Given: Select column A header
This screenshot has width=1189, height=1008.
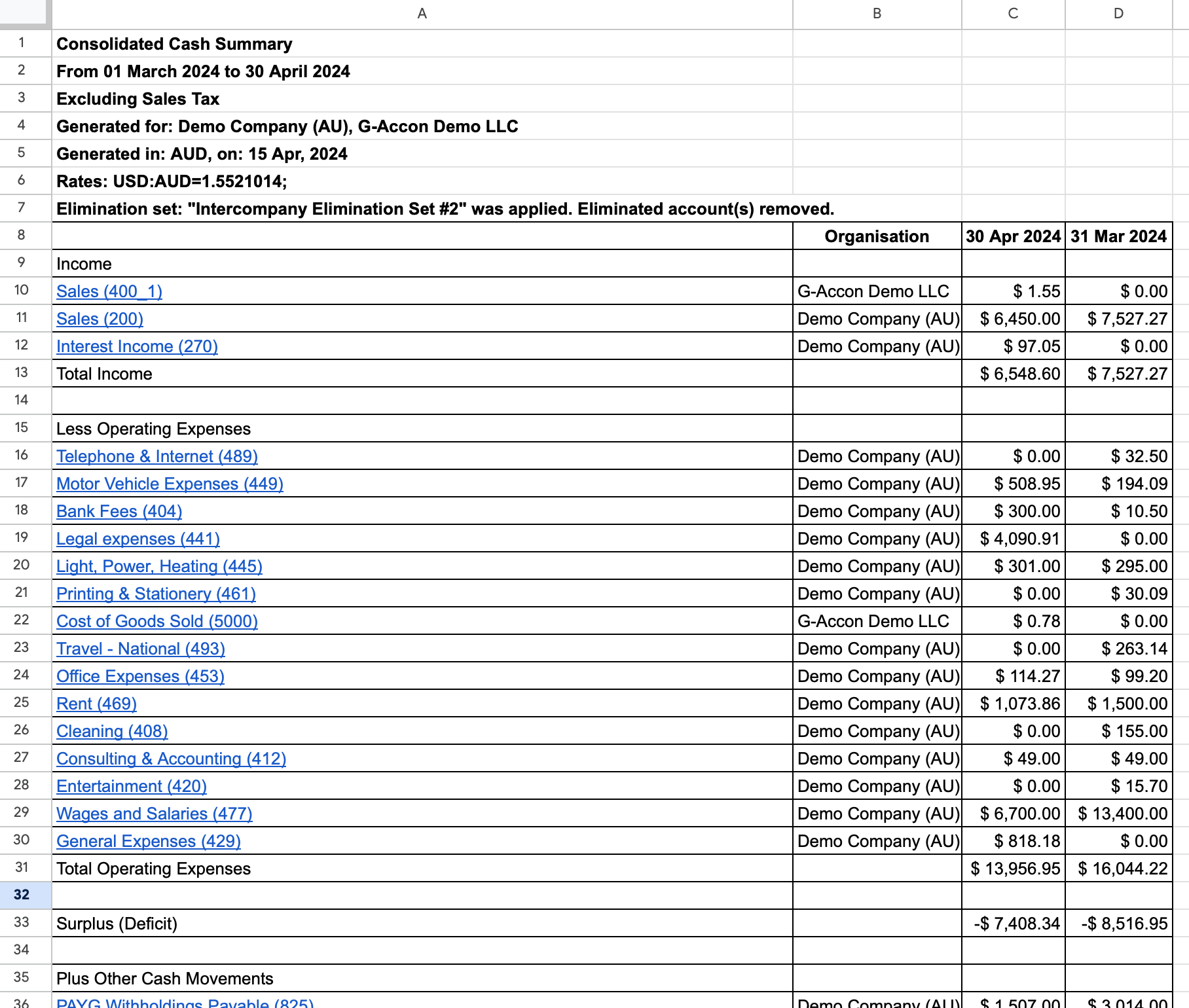Looking at the screenshot, I should [x=422, y=14].
